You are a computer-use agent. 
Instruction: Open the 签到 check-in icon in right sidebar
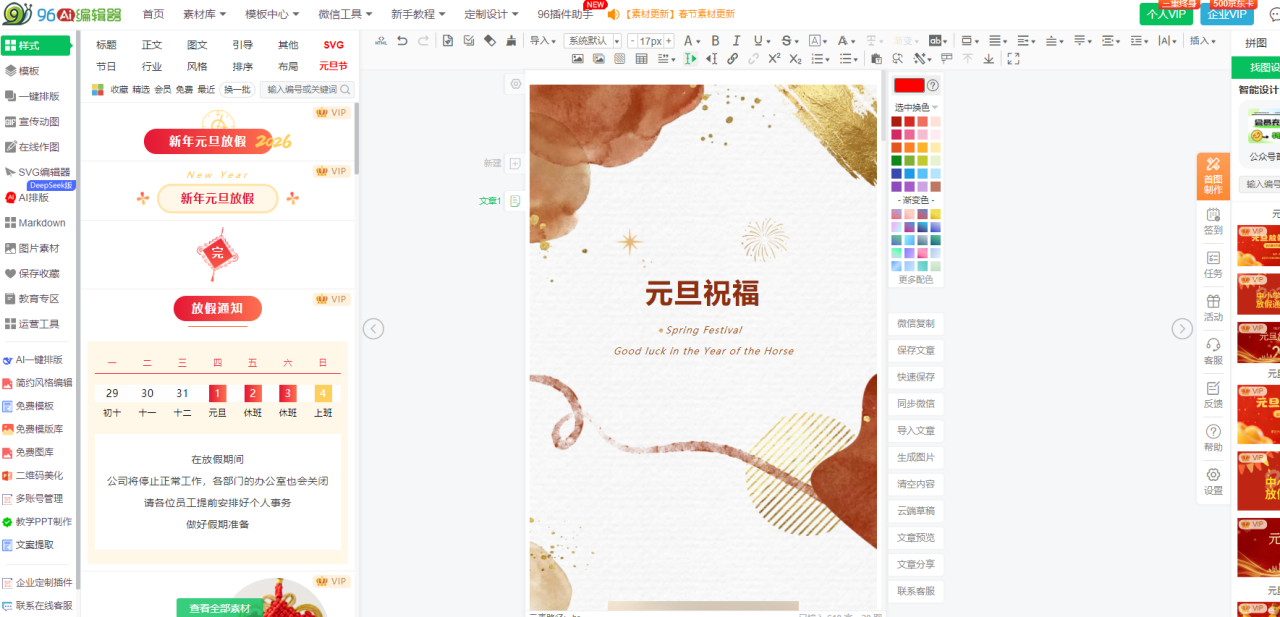click(x=1213, y=221)
